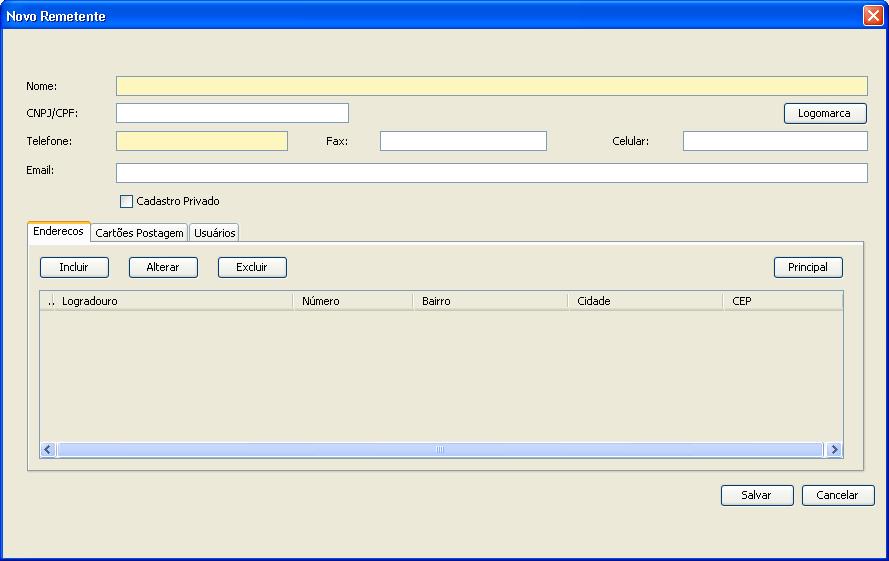Image resolution: width=889 pixels, height=561 pixels.
Task: Set address as Principal
Action: (808, 267)
